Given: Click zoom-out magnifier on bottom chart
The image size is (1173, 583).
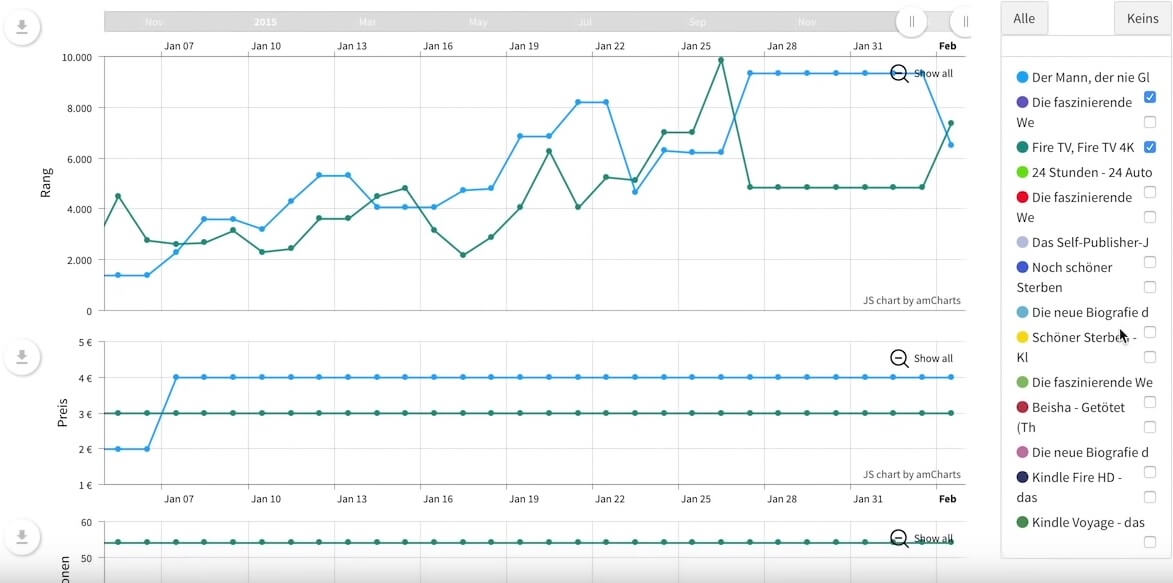Looking at the screenshot, I should tap(899, 538).
